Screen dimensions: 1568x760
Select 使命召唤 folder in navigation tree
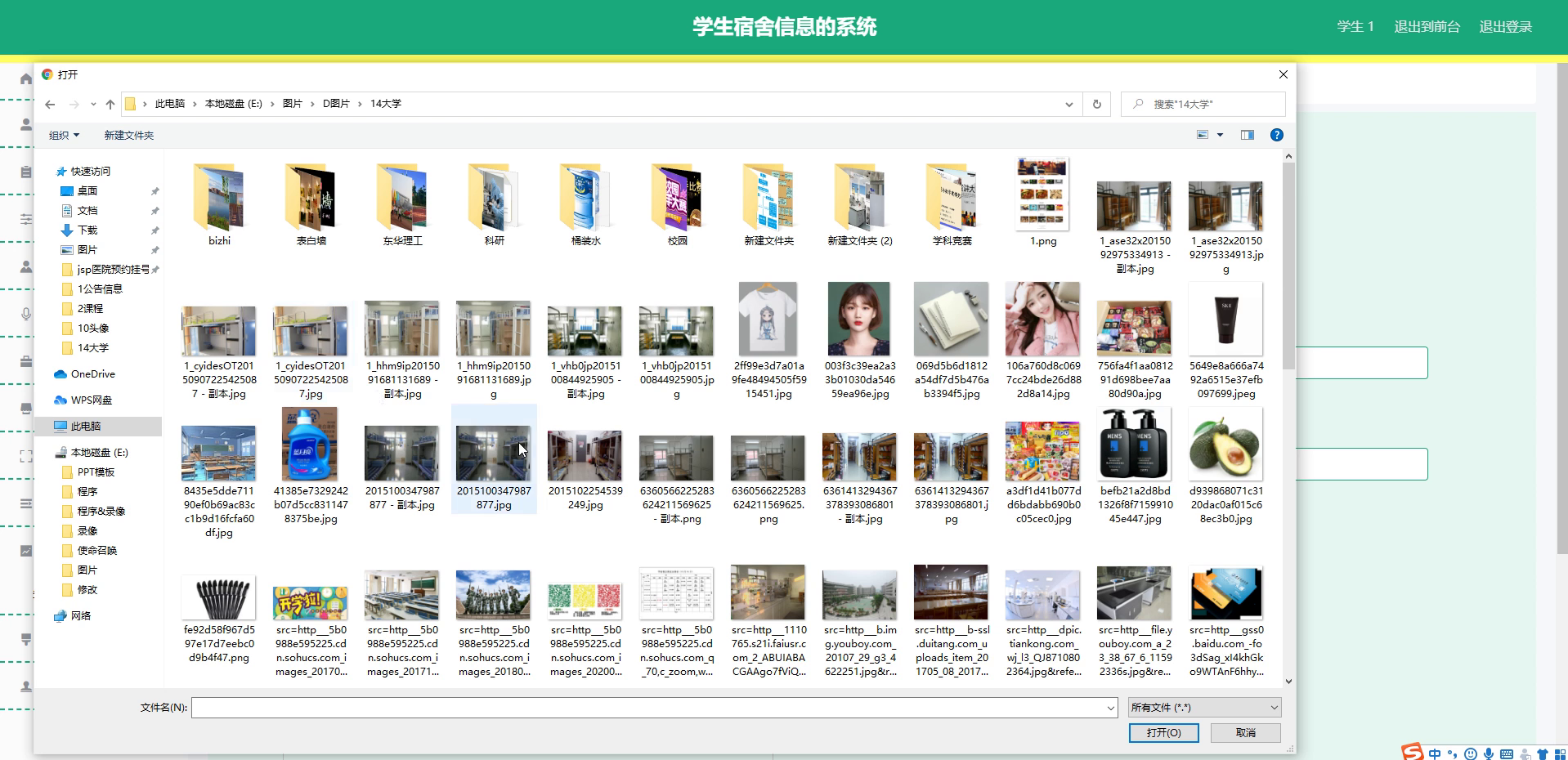[x=97, y=551]
